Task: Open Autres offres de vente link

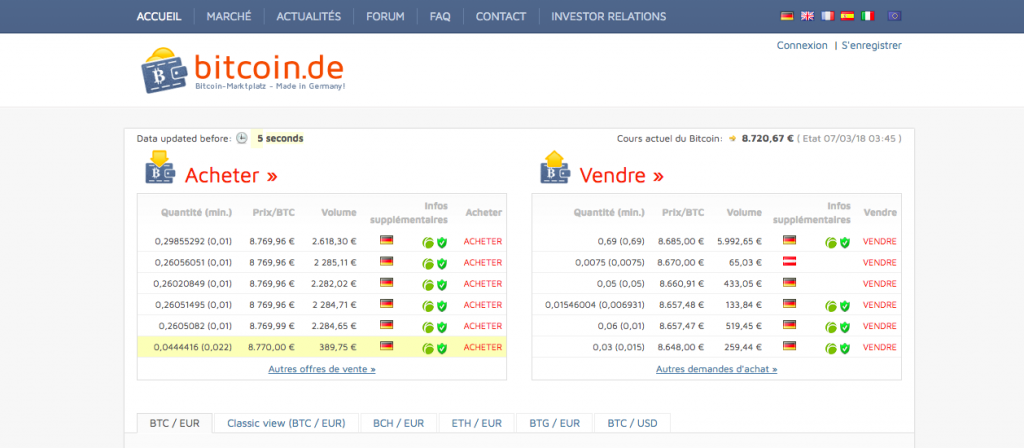Action: tap(322, 369)
